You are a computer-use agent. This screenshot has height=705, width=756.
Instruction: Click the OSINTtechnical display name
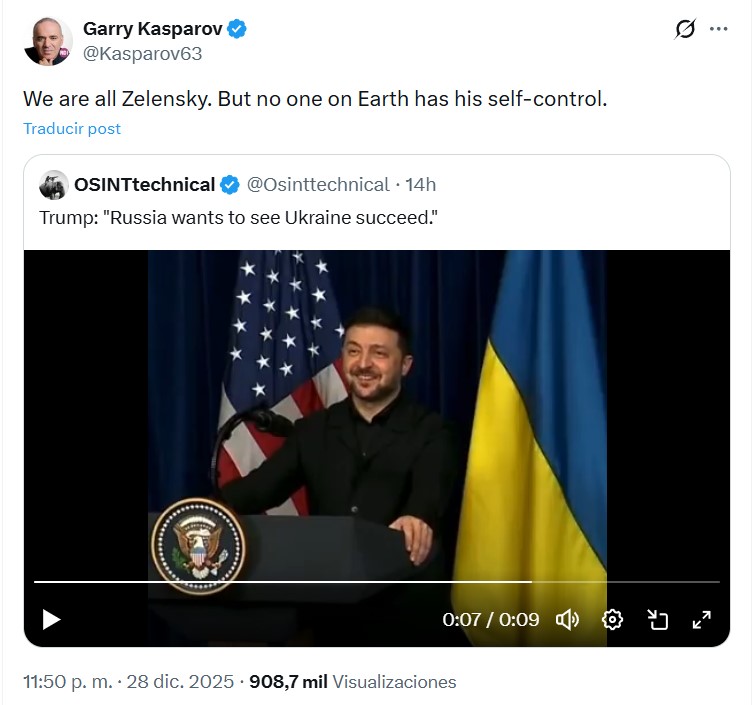(145, 185)
